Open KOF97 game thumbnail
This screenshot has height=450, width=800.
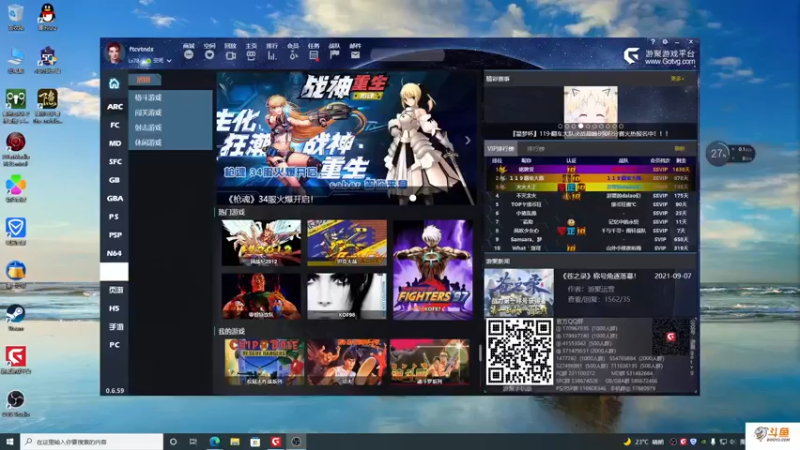click(x=433, y=270)
